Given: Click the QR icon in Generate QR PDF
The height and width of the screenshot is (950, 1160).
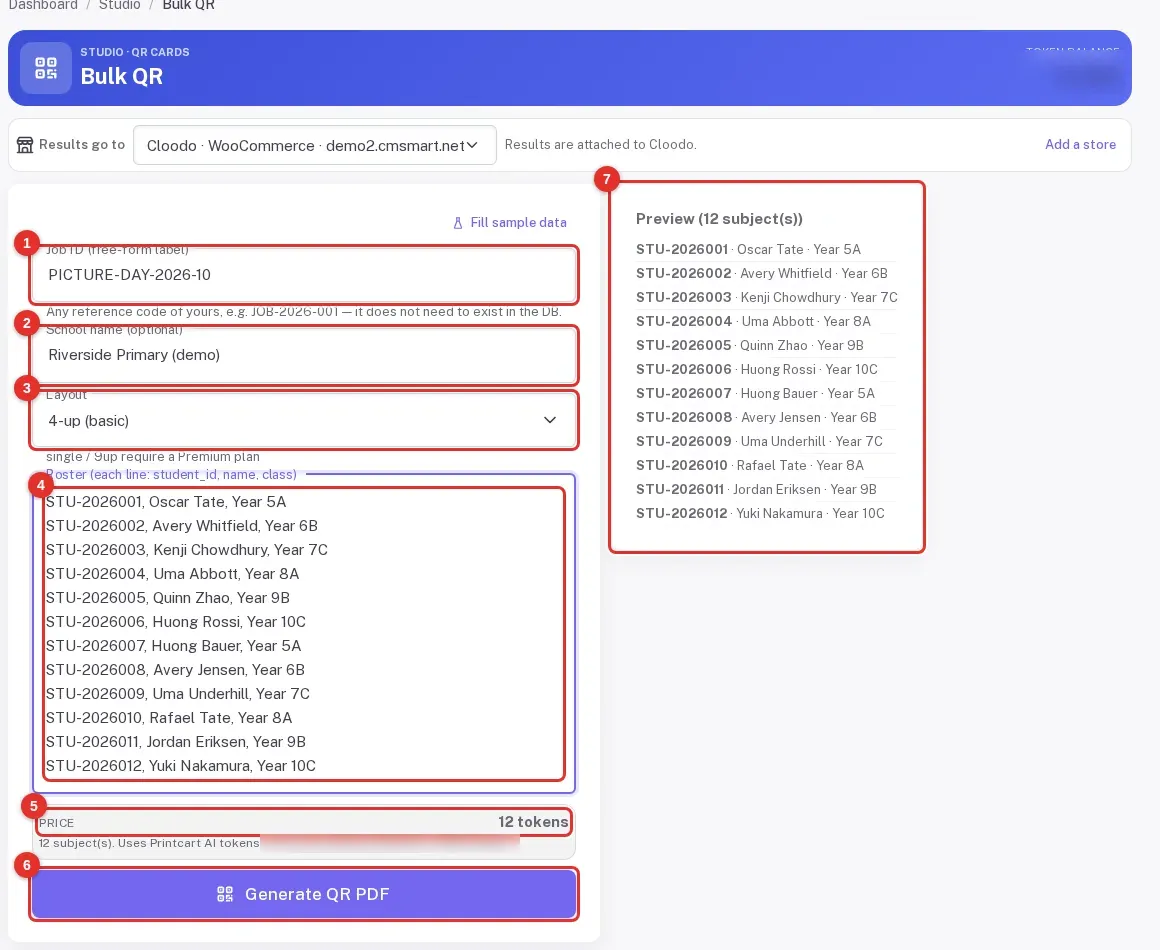Looking at the screenshot, I should click(x=225, y=895).
